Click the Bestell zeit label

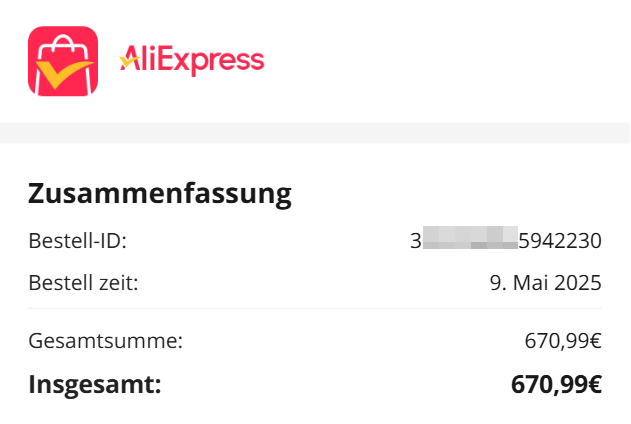tap(83, 282)
